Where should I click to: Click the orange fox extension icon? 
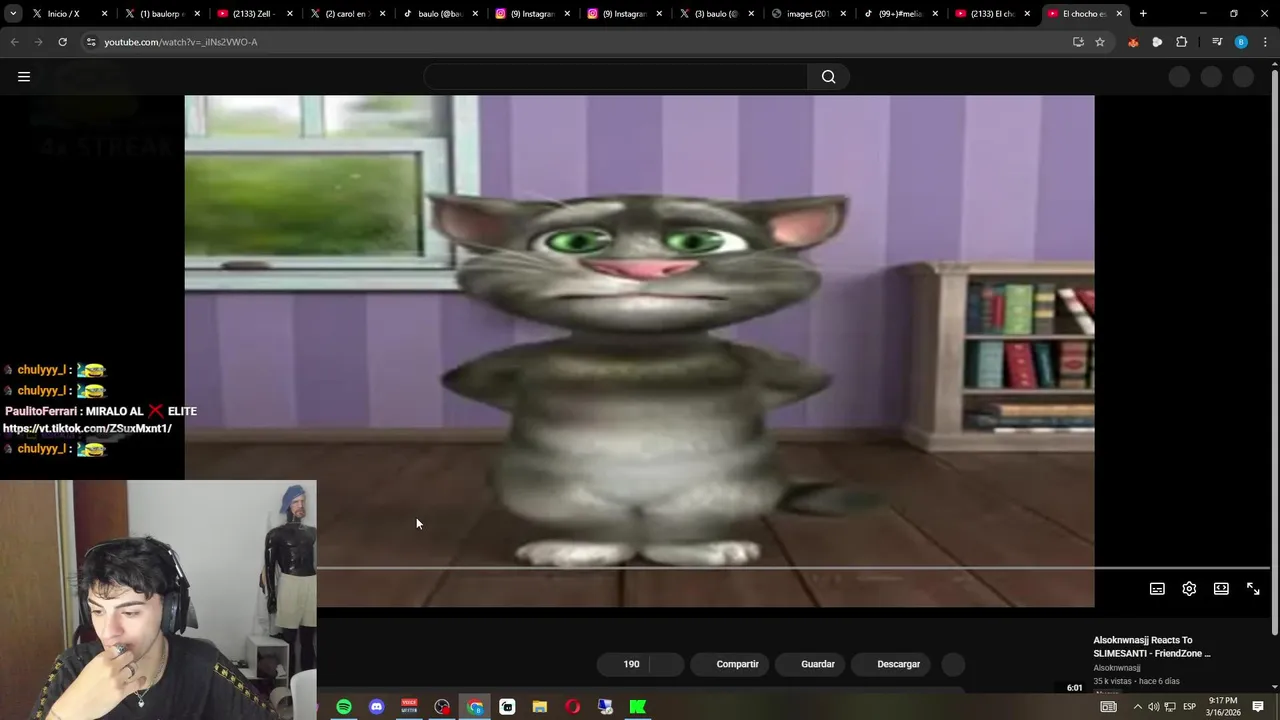[1133, 42]
